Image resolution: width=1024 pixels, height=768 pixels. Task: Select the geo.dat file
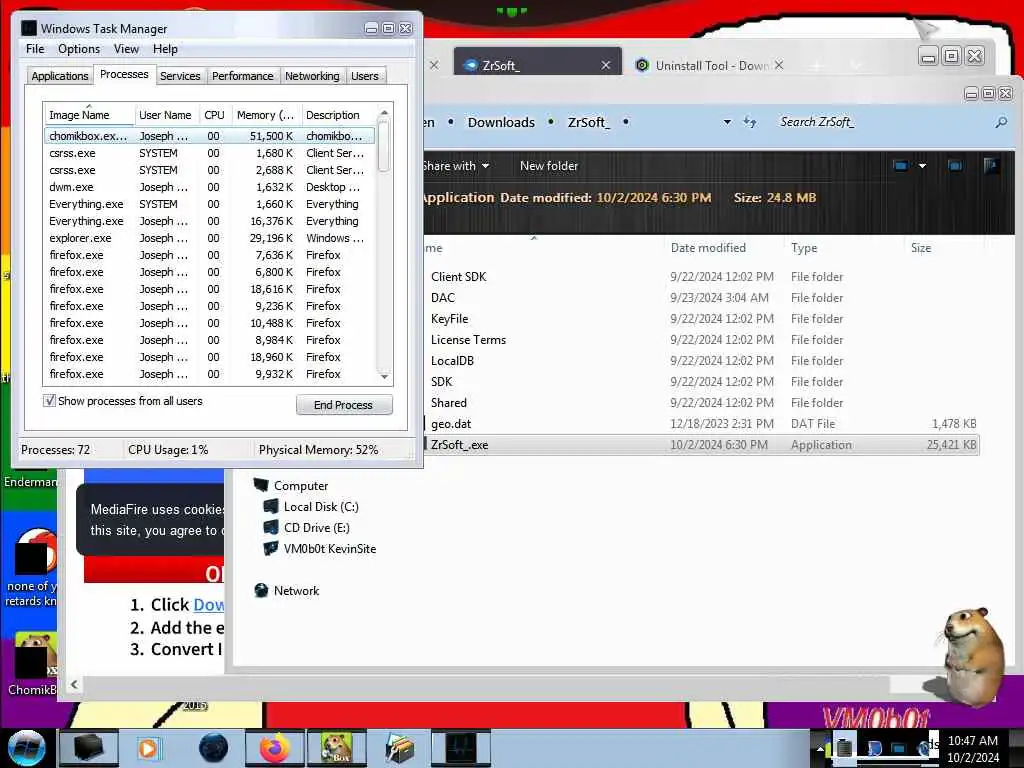(x=451, y=424)
